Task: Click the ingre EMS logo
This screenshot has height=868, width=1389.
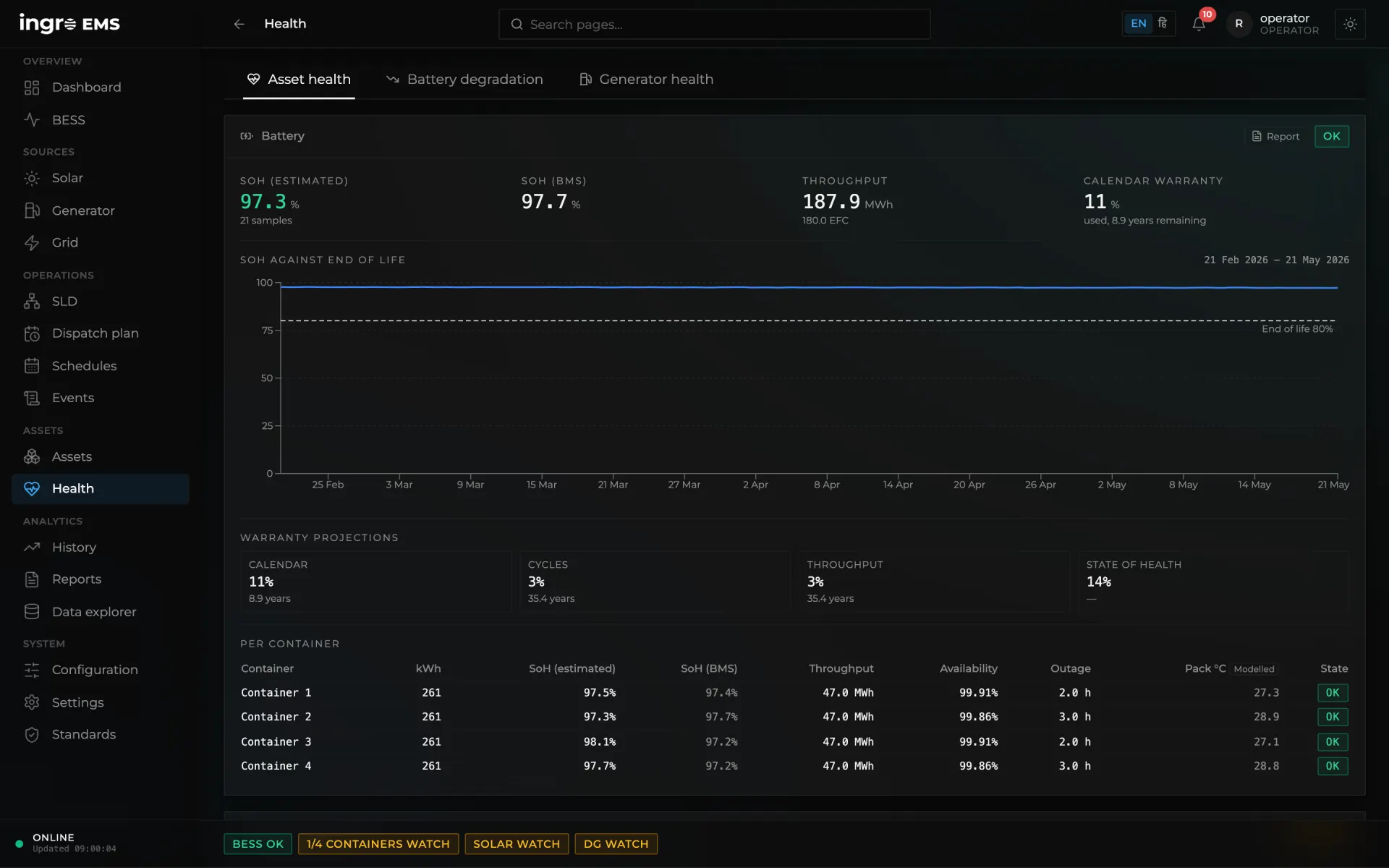Action: tap(69, 24)
